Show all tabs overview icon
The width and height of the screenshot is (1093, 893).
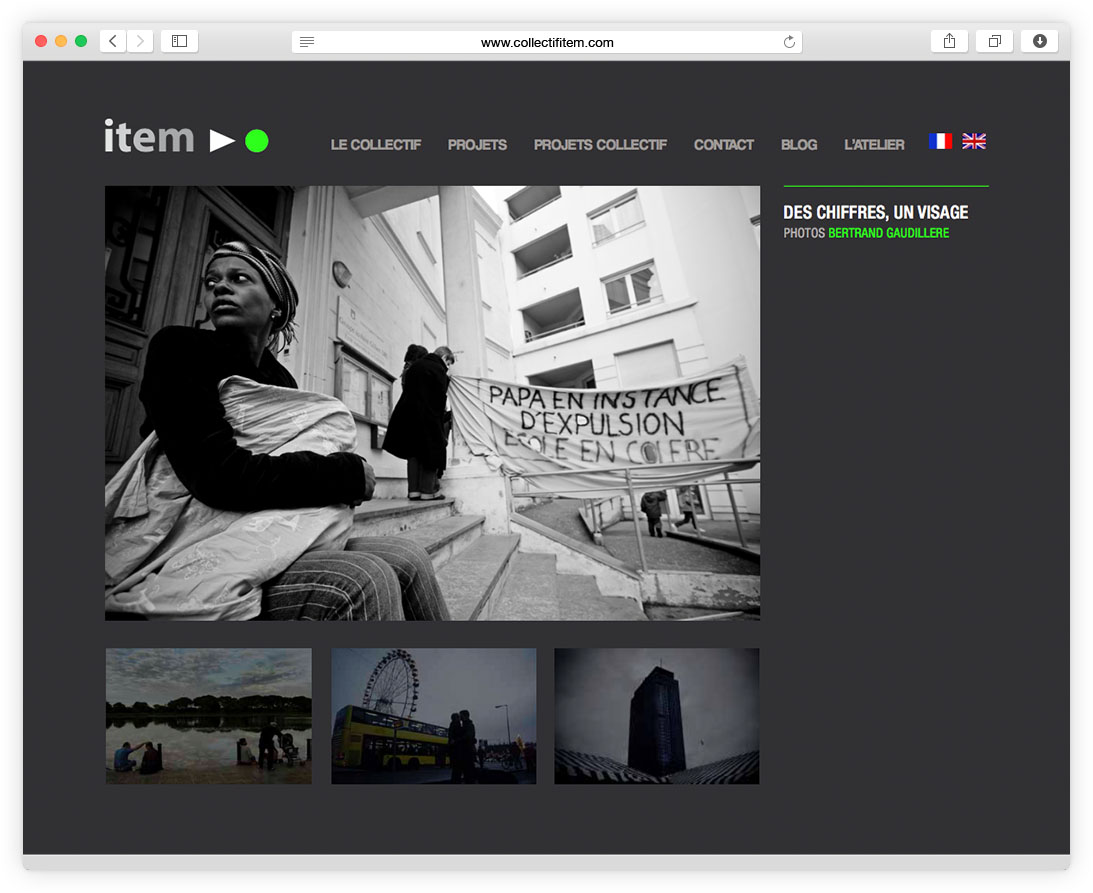point(994,41)
